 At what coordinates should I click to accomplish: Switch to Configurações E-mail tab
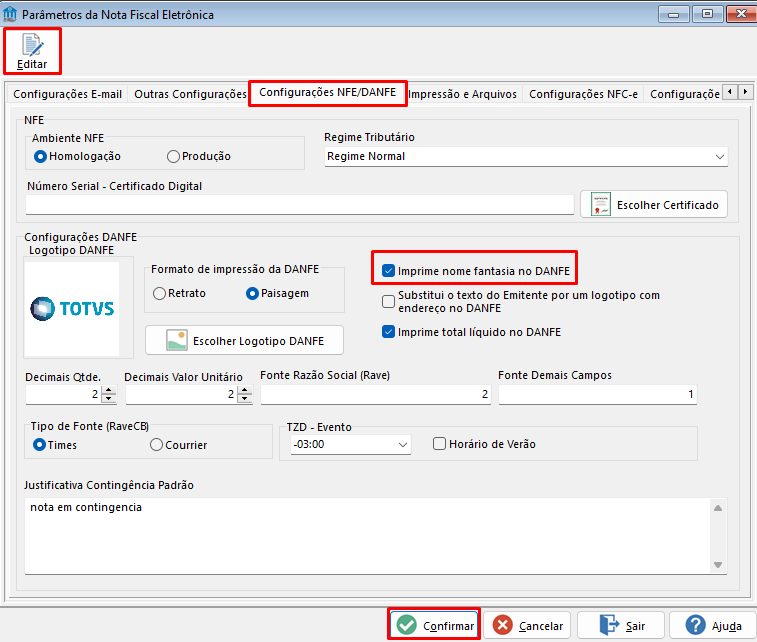pos(68,94)
